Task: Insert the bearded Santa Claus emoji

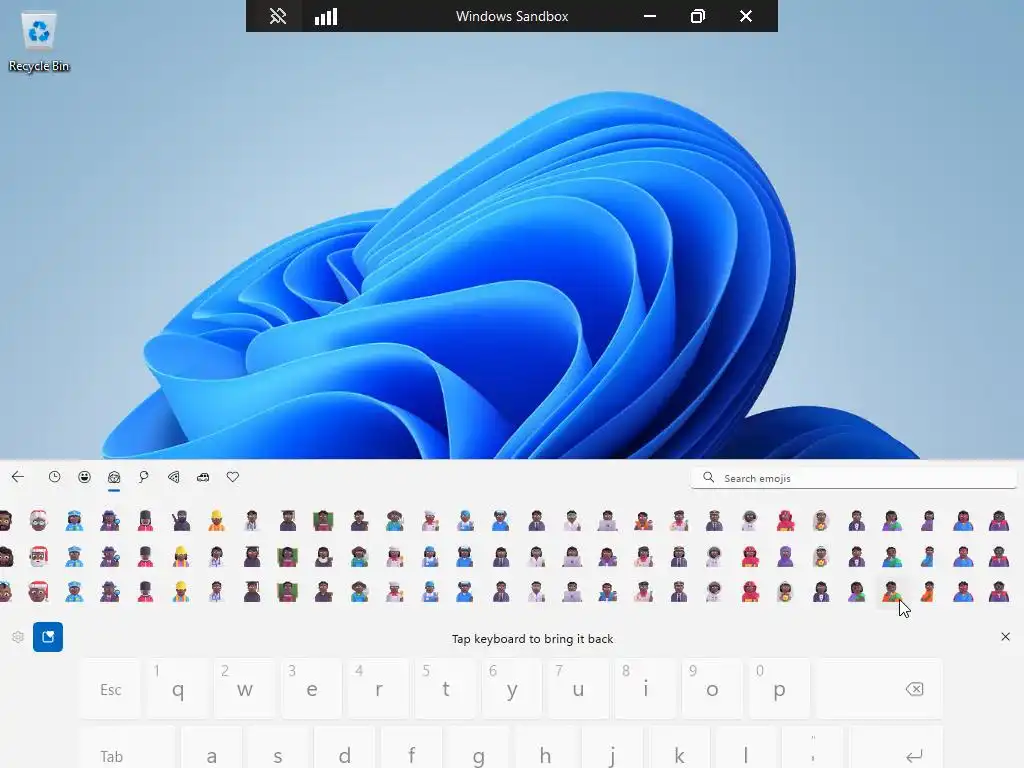Action: tap(39, 556)
